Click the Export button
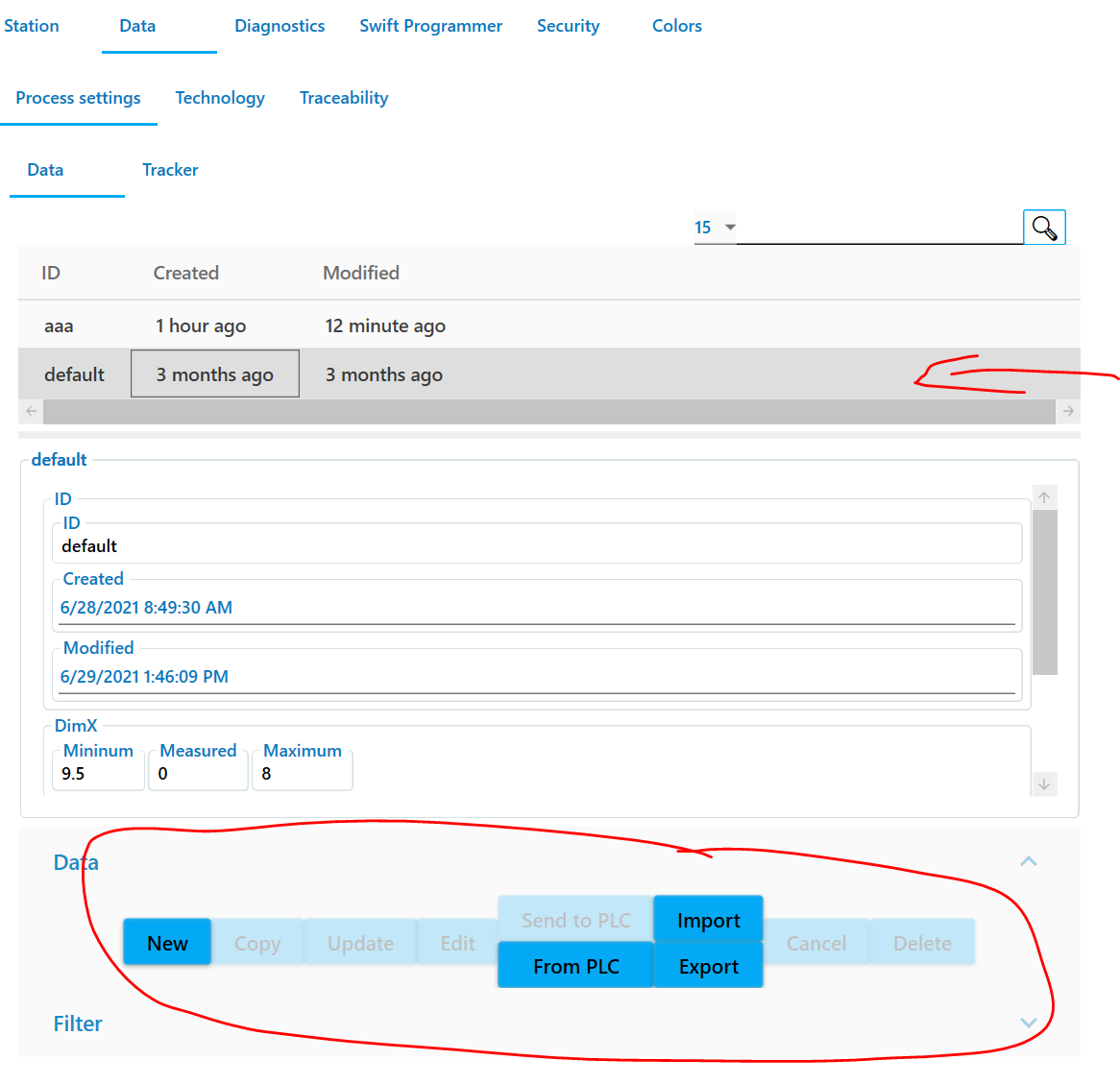 (708, 966)
